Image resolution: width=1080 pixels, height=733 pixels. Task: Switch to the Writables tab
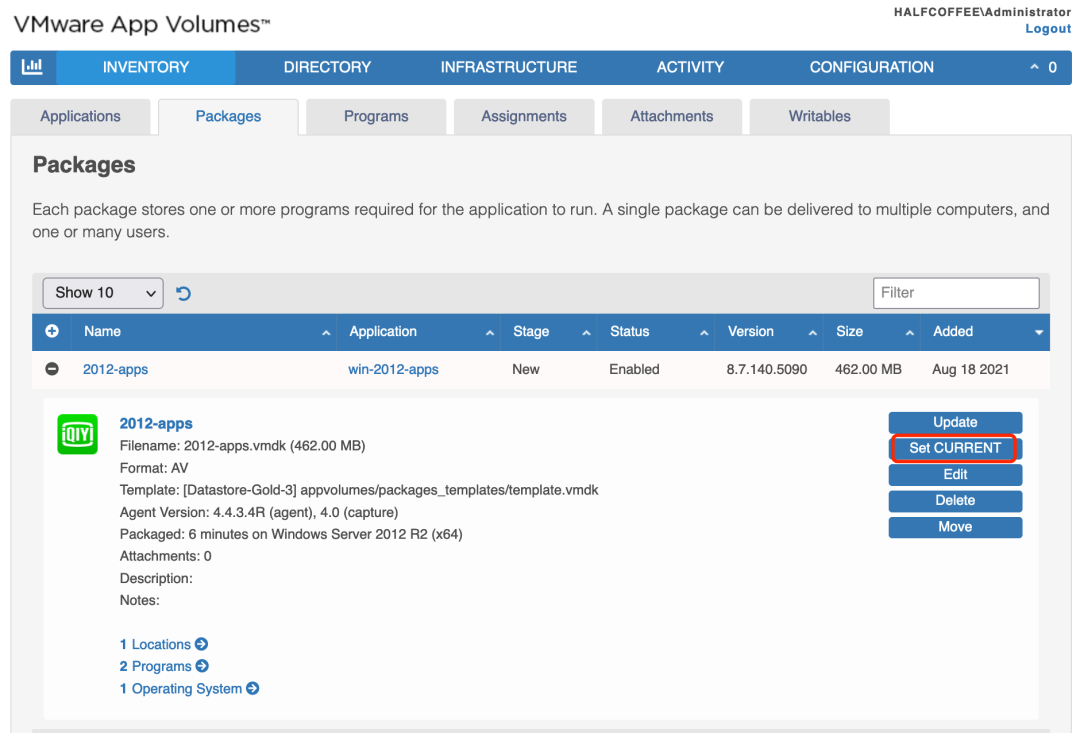tap(820, 116)
